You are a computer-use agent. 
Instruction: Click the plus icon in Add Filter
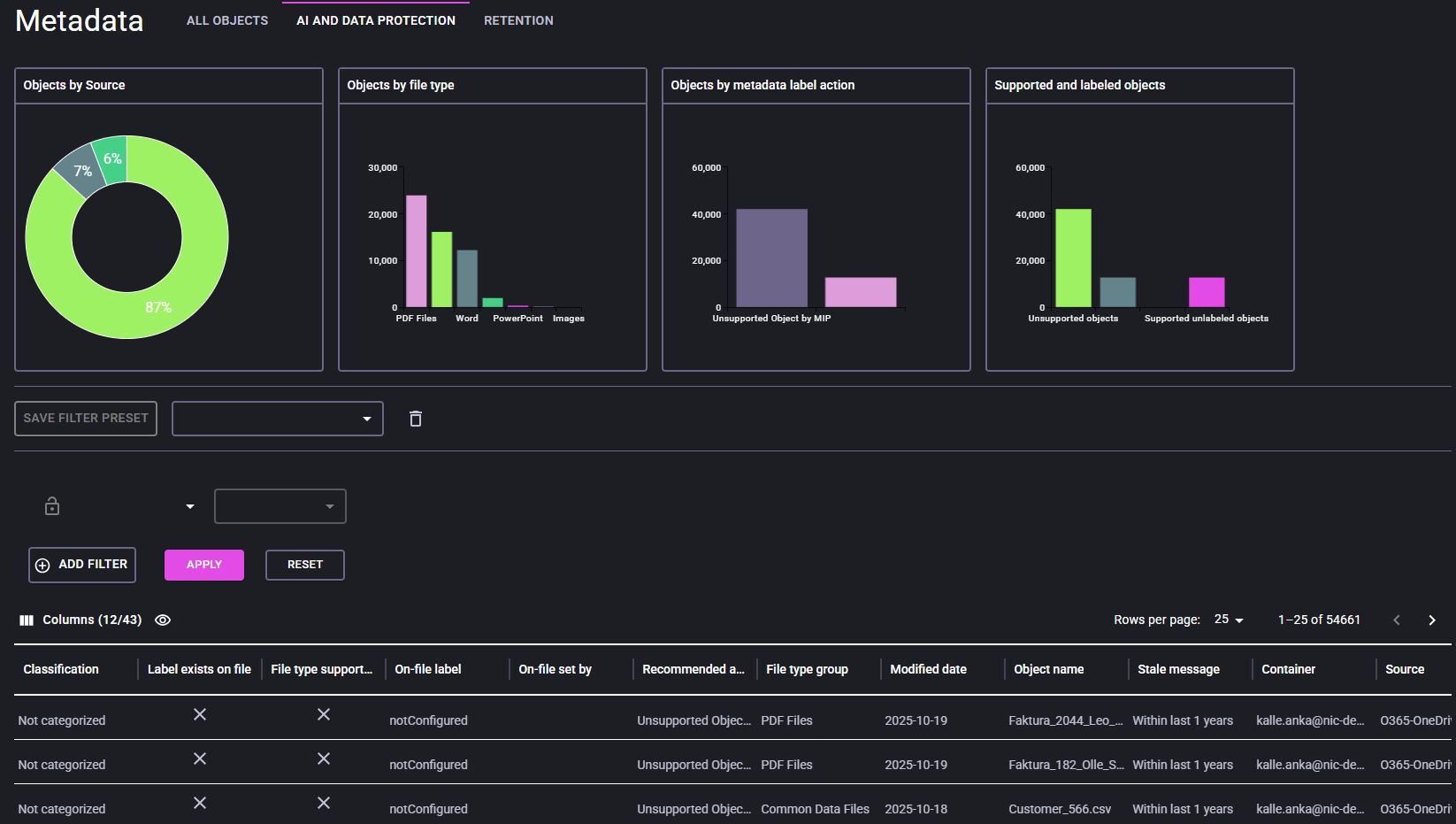pyautogui.click(x=42, y=565)
